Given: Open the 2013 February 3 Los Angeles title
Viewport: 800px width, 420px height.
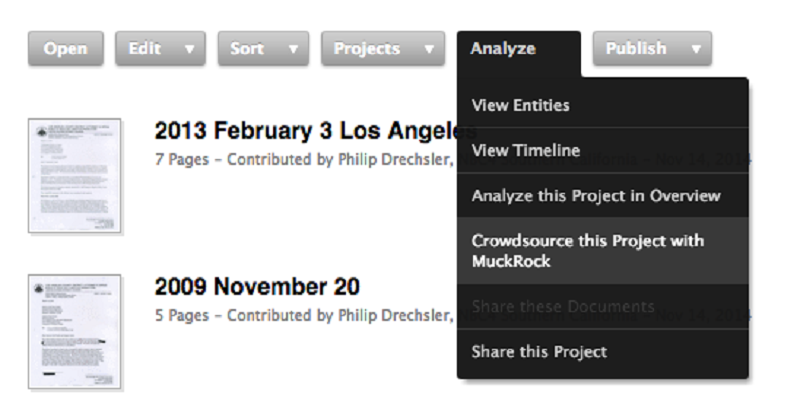Looking at the screenshot, I should click(315, 131).
